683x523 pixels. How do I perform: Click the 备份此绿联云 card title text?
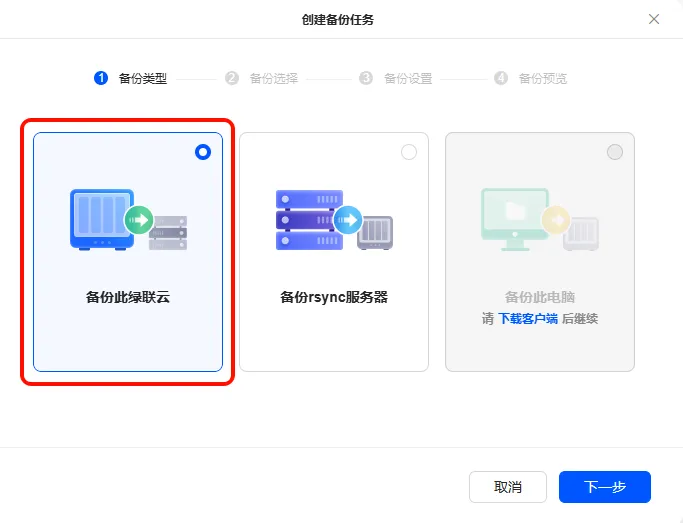(128, 297)
